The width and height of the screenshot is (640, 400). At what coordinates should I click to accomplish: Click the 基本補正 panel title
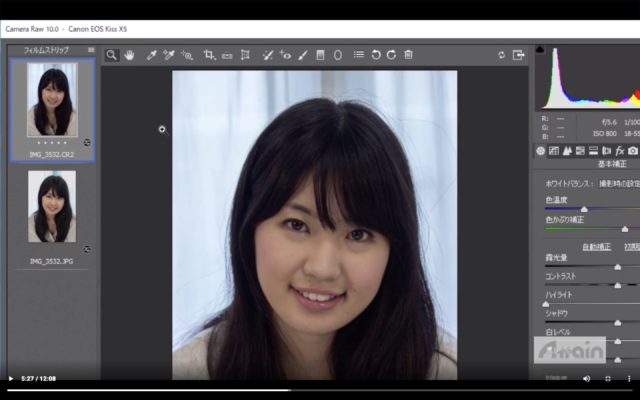(x=612, y=164)
